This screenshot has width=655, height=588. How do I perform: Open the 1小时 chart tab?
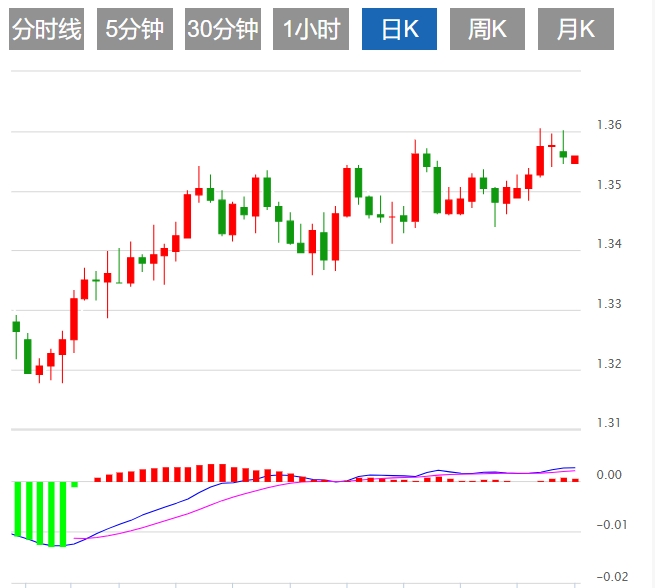311,29
